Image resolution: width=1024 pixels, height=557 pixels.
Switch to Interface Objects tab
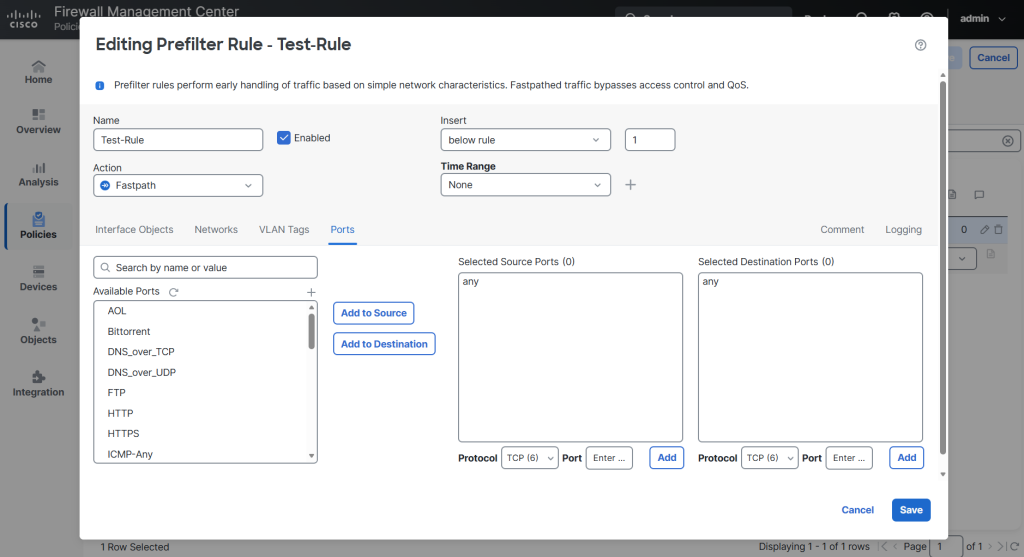[x=134, y=229]
